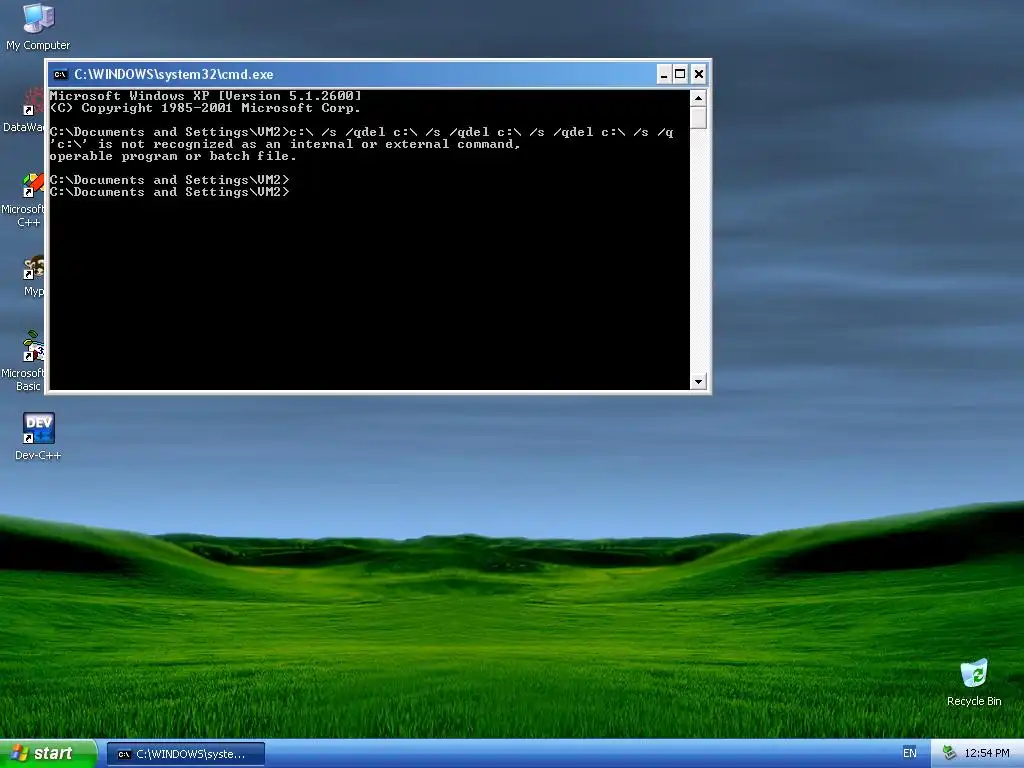Click the cmd window scrollbar thumb
This screenshot has width=1024, height=768.
point(698,118)
